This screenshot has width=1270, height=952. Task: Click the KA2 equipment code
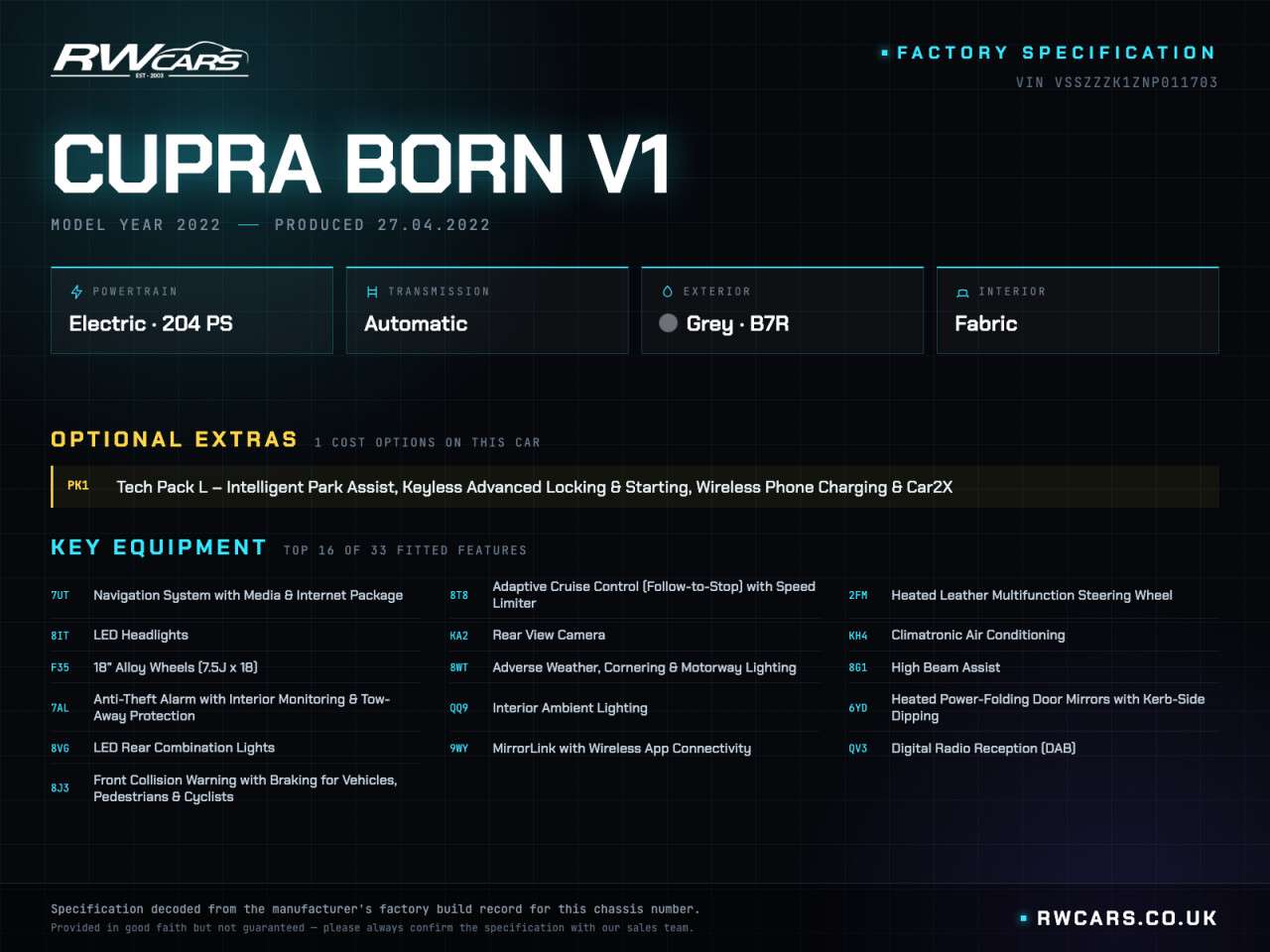coord(459,636)
